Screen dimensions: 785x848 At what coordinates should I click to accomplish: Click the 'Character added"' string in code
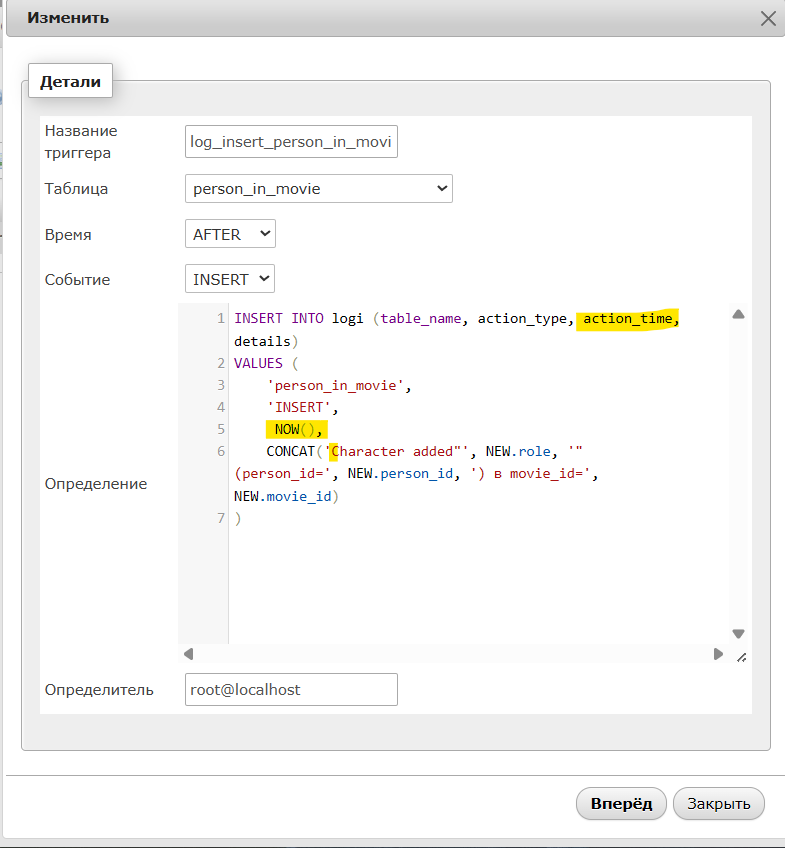click(x=396, y=451)
